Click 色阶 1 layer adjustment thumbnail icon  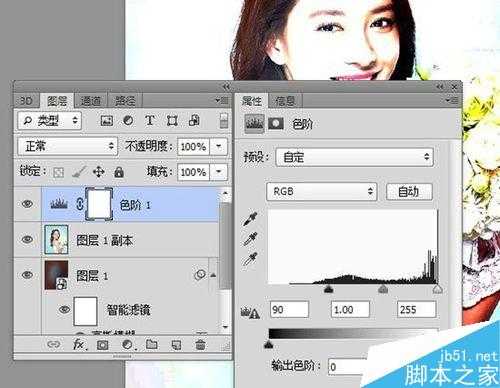point(59,204)
